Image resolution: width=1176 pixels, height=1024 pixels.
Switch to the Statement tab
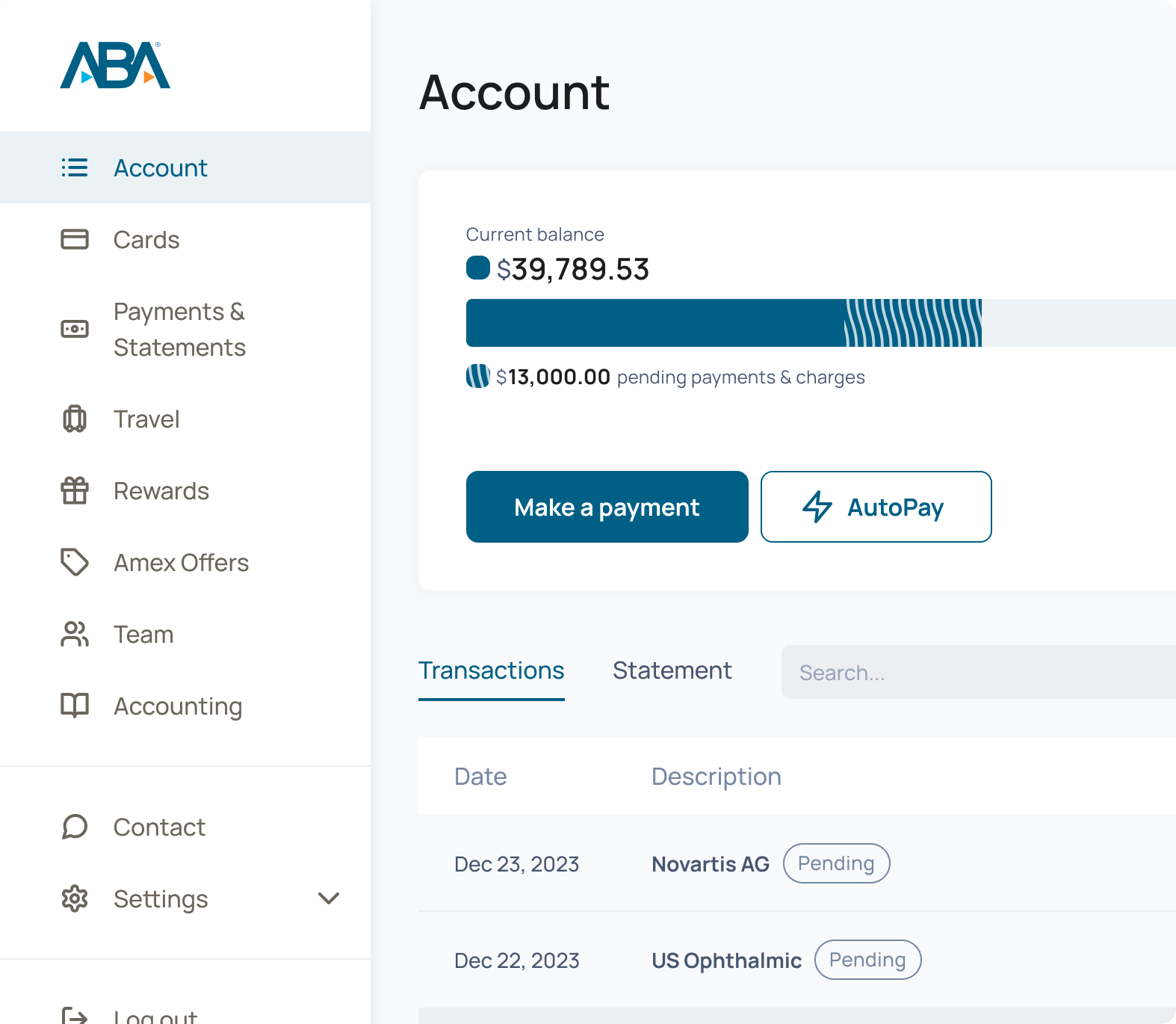(x=672, y=670)
